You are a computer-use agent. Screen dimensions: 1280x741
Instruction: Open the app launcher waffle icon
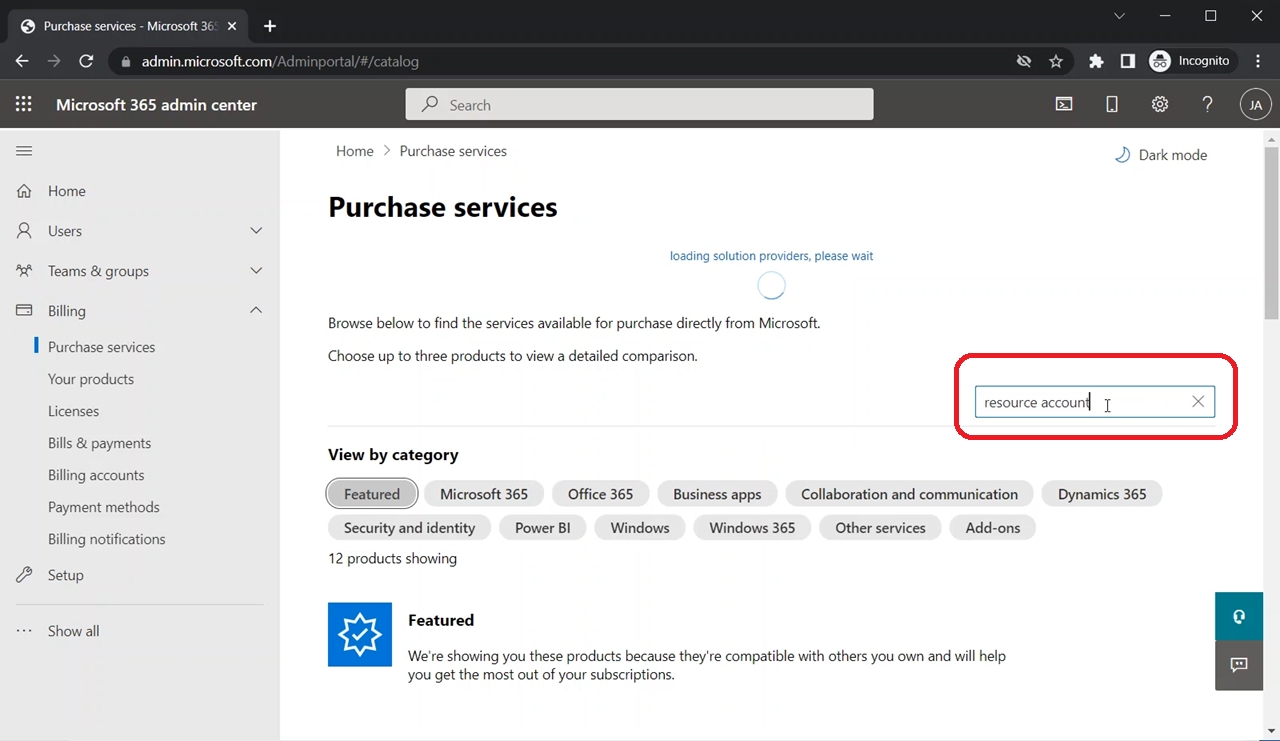click(24, 105)
